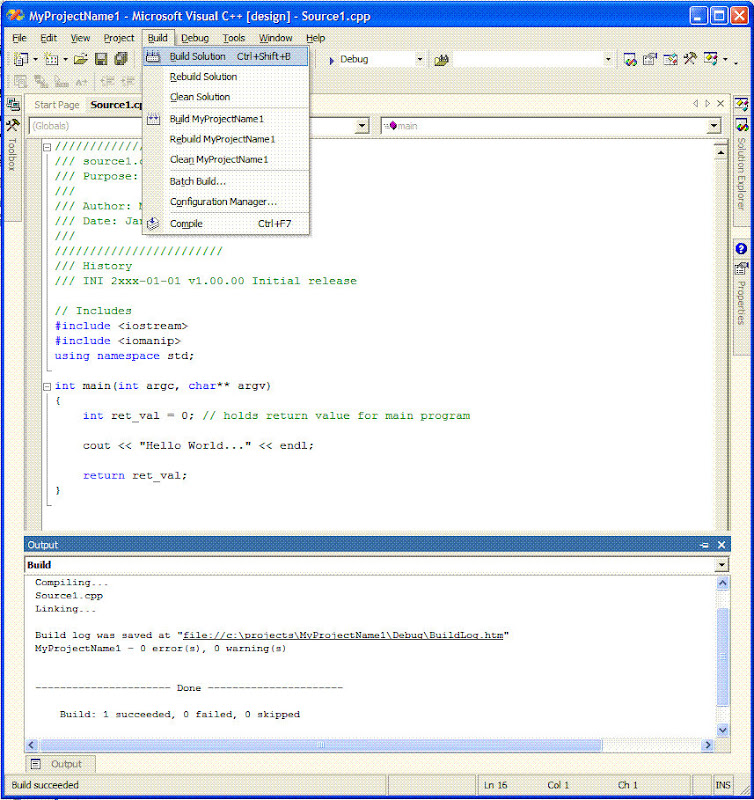The image size is (754, 800).
Task: Collapse the int main function block
Action: tap(47, 387)
